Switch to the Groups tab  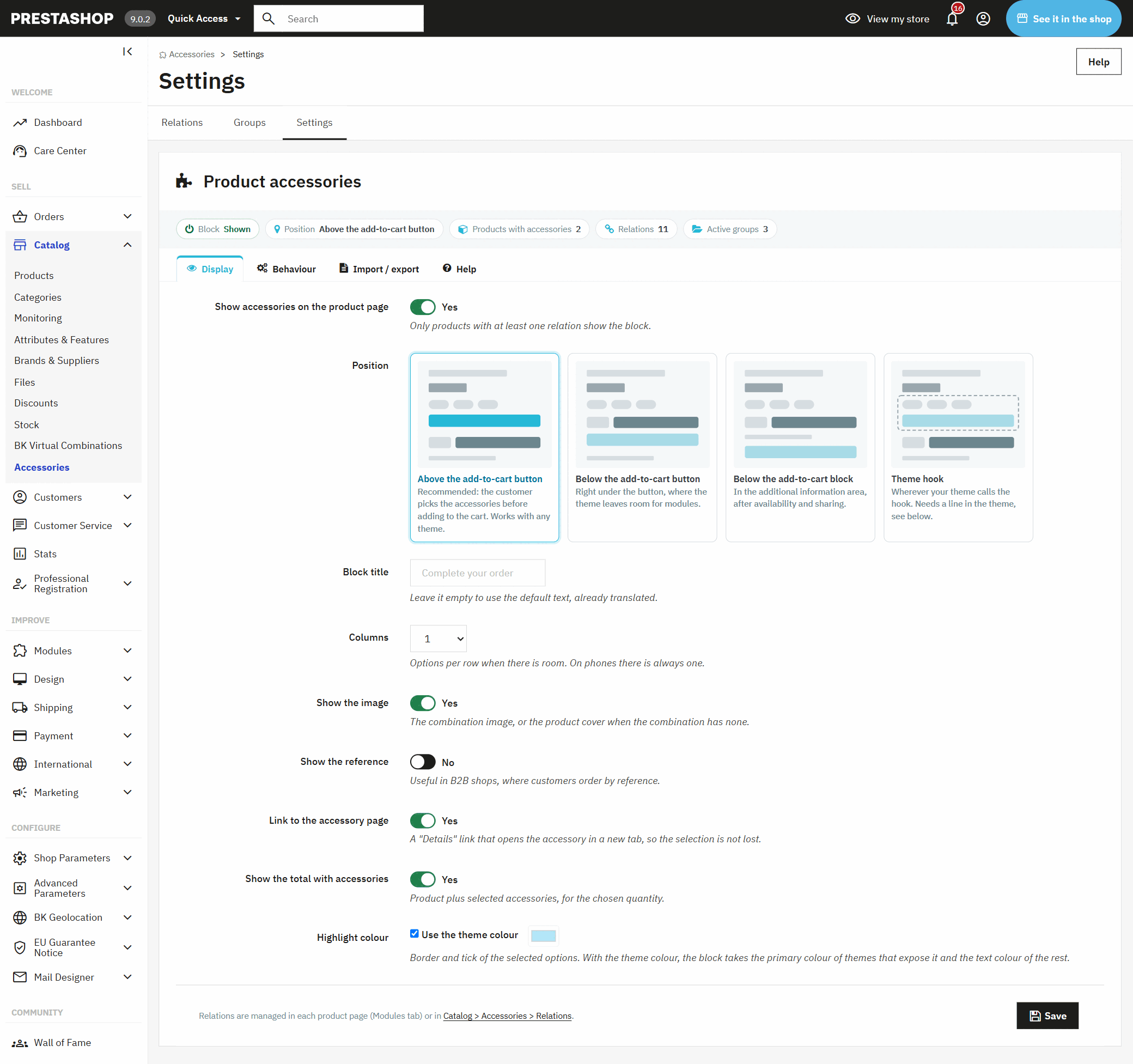coord(249,123)
